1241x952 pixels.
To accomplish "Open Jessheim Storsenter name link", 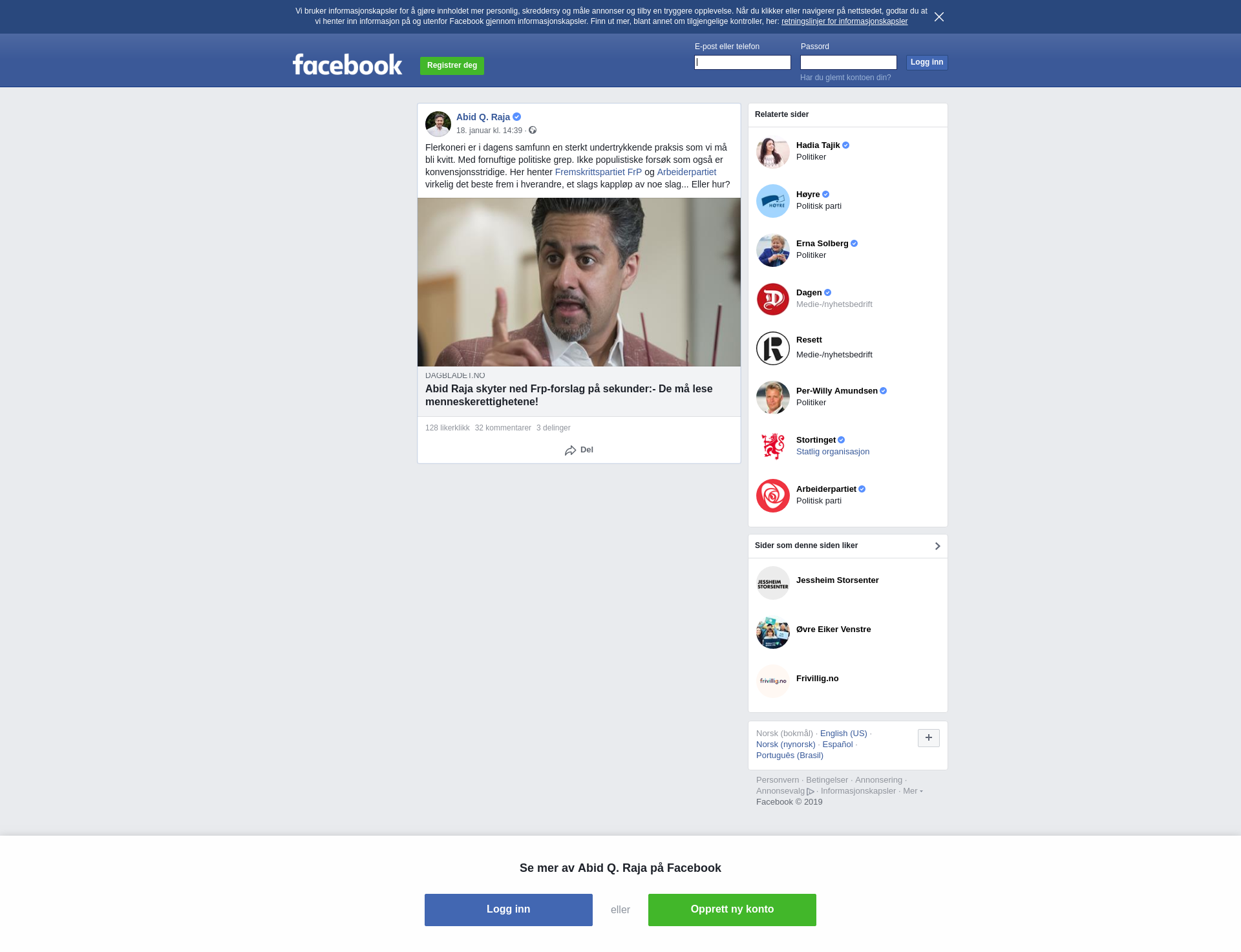I will 838,580.
